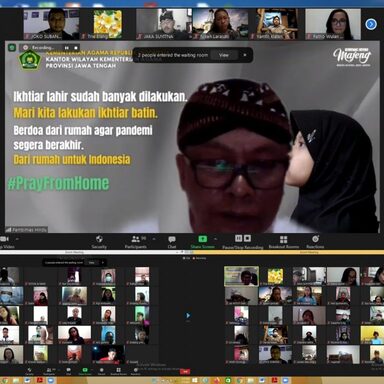Click Participants count label in bottom toolbar
Image resolution: width=384 pixels, height=384 pixels.
tap(143, 238)
